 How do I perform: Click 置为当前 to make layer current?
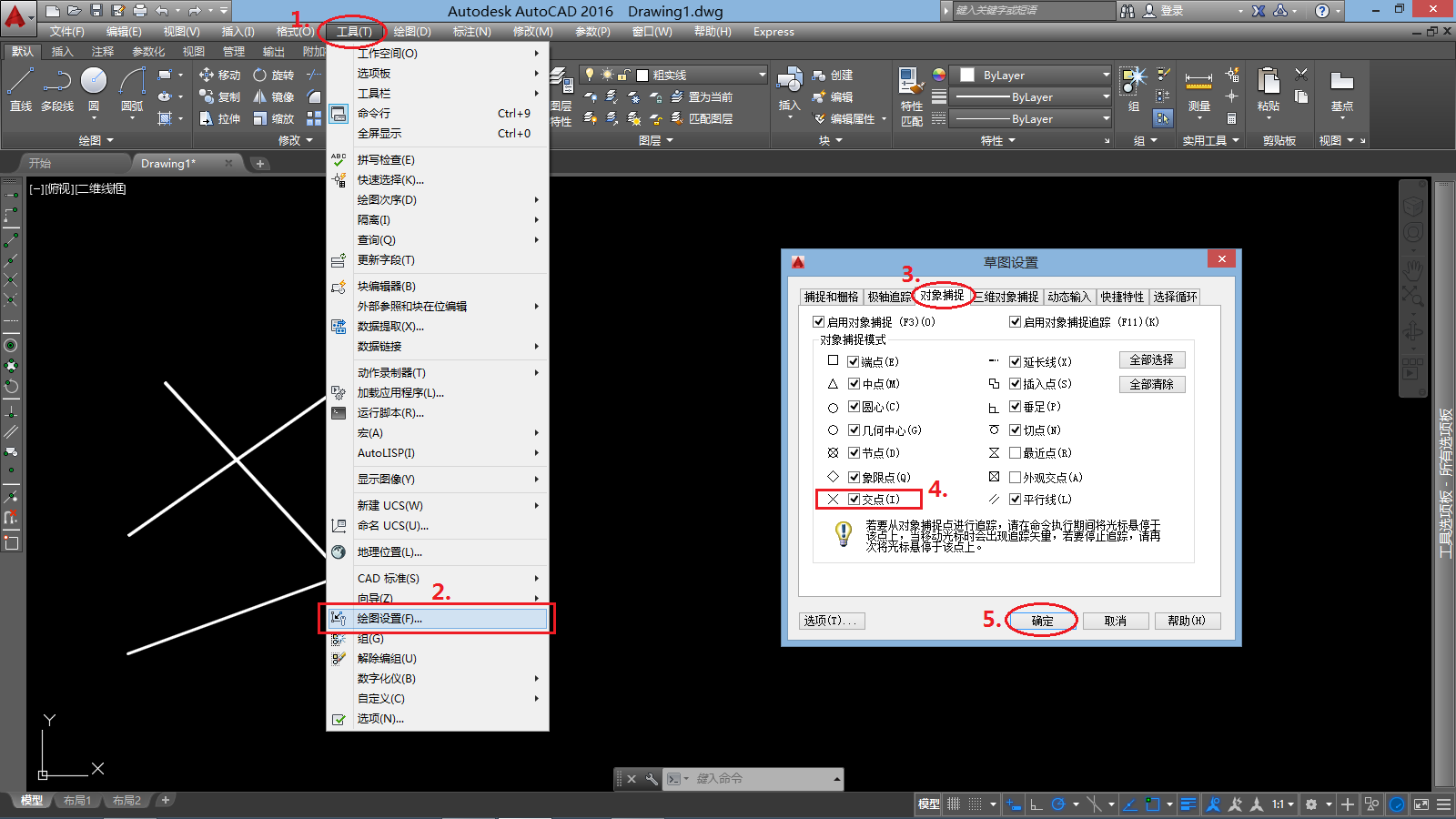tap(702, 96)
